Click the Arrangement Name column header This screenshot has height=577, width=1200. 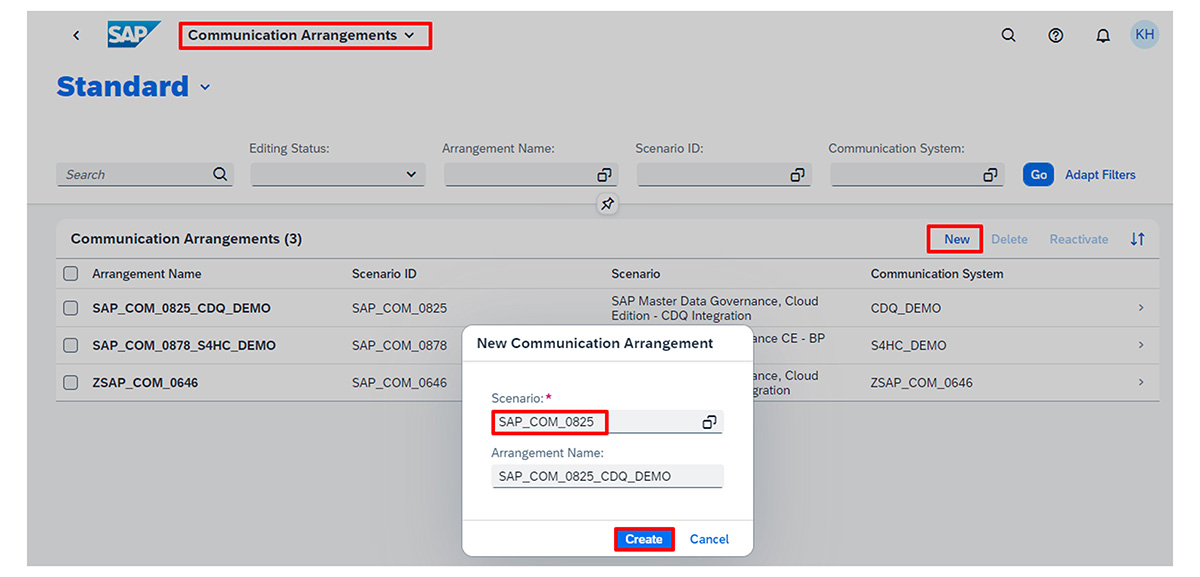pos(147,274)
